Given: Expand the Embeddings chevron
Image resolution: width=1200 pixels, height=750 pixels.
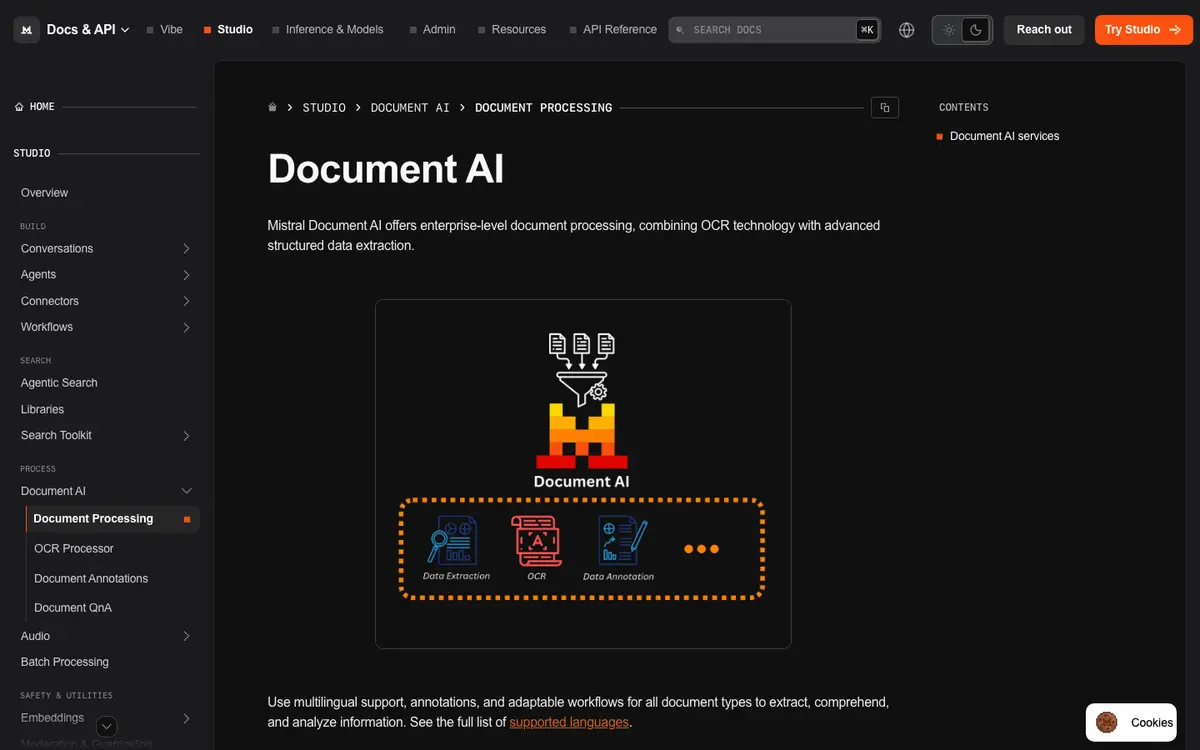Looking at the screenshot, I should pyautogui.click(x=187, y=718).
